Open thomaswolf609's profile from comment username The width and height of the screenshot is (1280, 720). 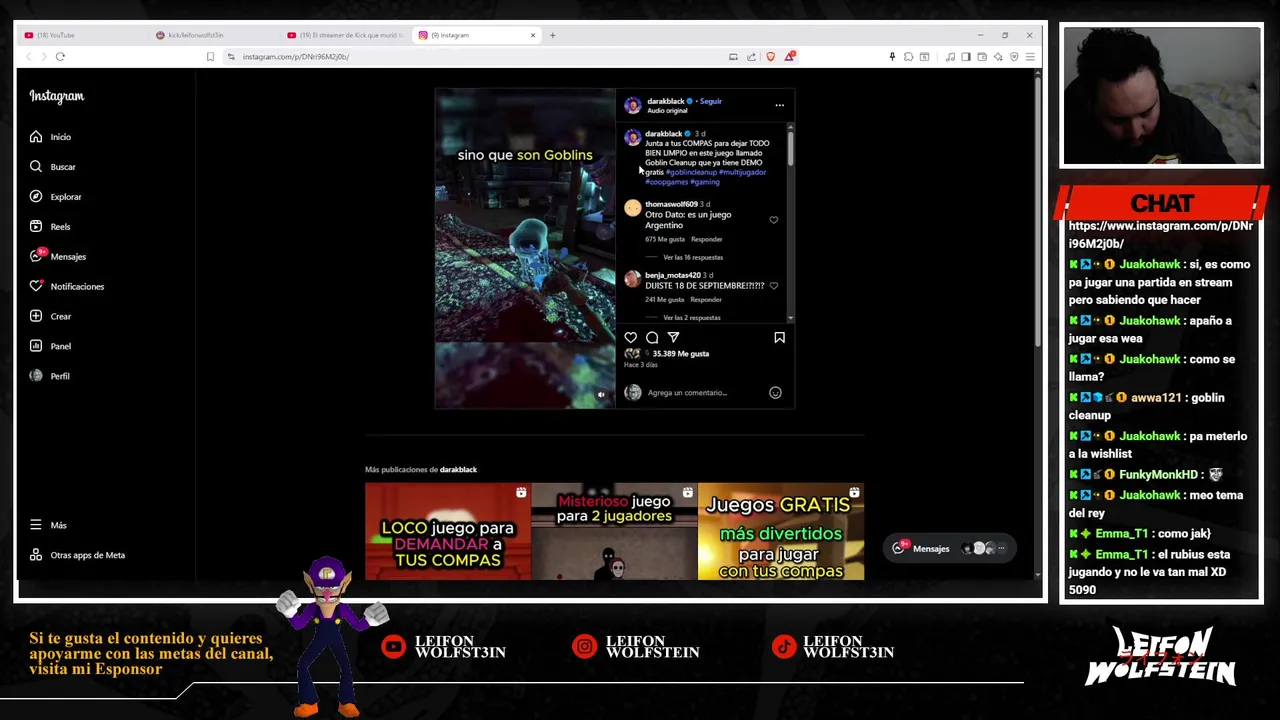point(671,204)
